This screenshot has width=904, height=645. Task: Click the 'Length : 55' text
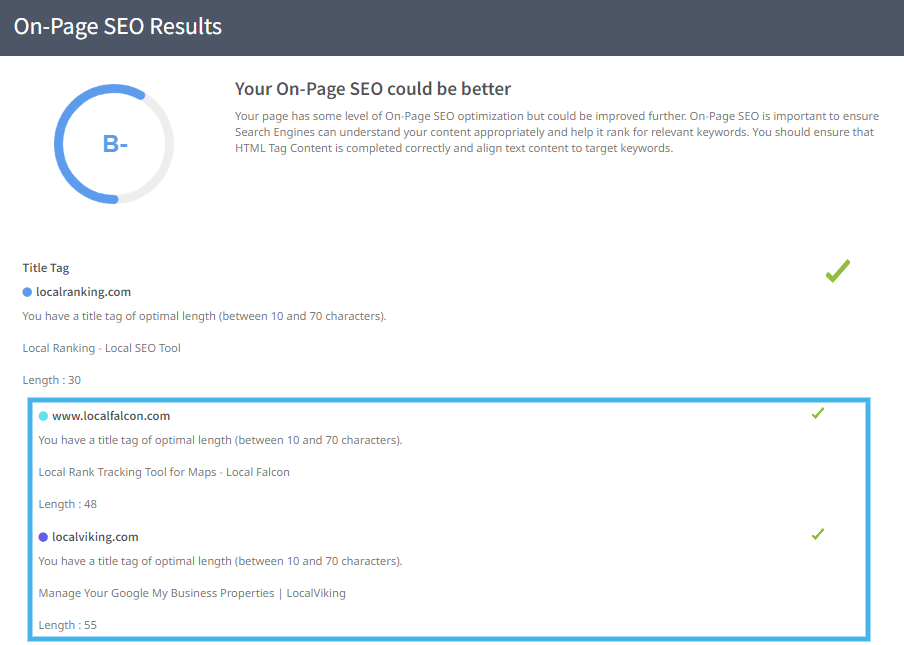tap(68, 625)
